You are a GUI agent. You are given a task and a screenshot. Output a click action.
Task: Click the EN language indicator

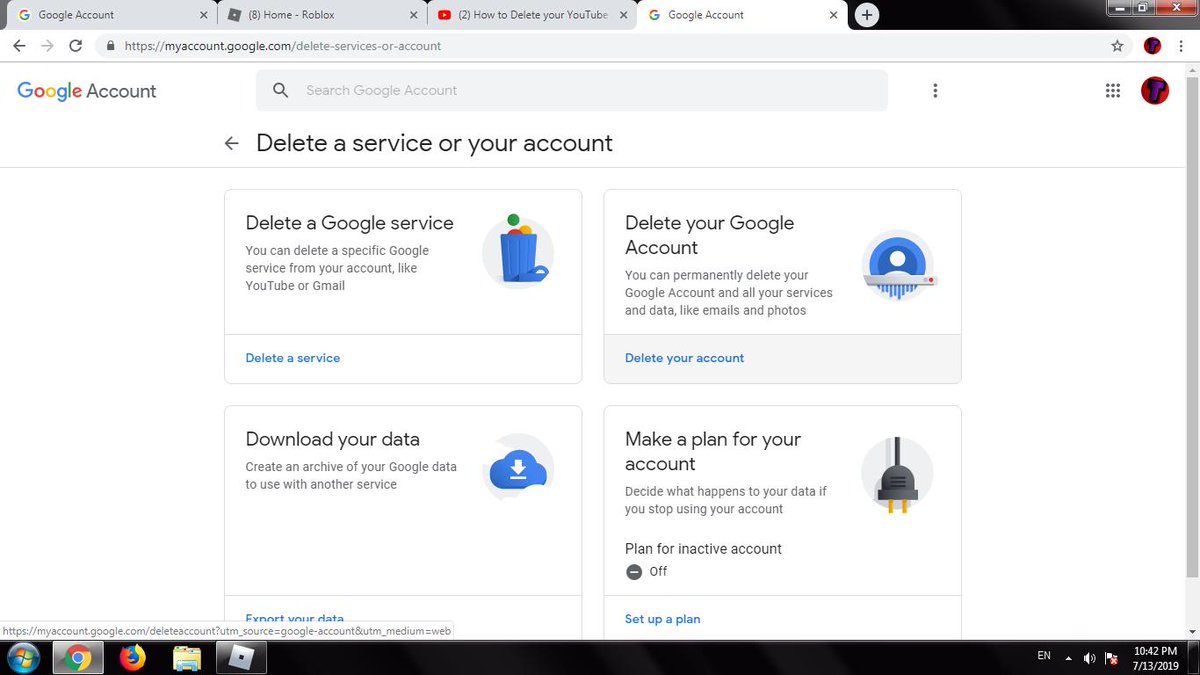(x=1044, y=656)
